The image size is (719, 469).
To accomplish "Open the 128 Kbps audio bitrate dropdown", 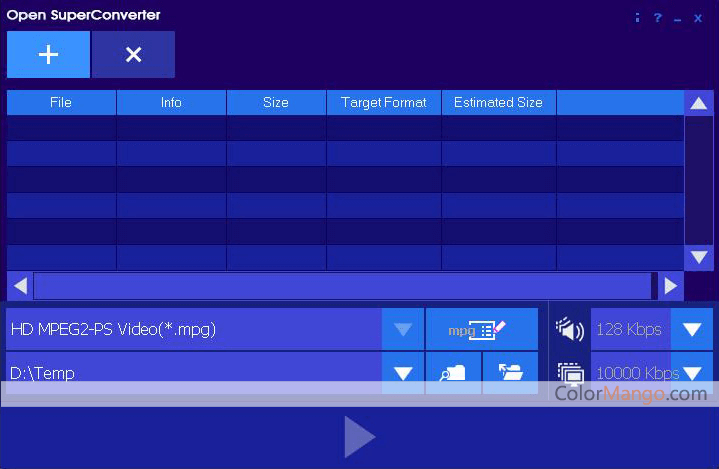I will coord(692,329).
